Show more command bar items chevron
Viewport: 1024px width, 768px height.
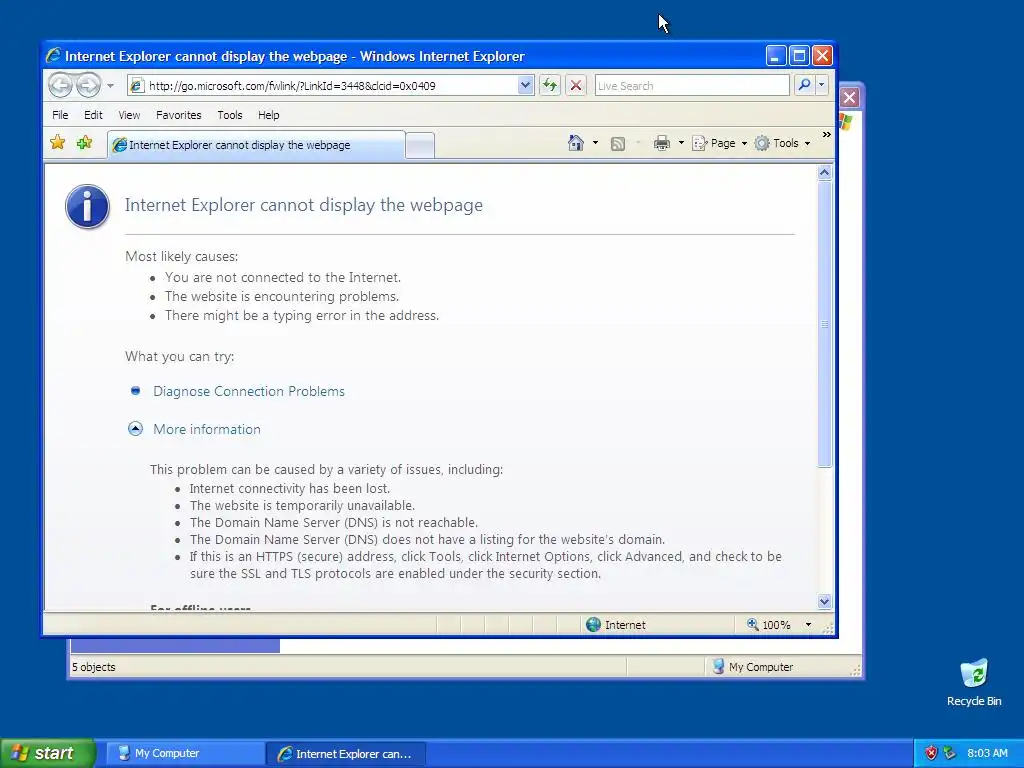click(827, 135)
